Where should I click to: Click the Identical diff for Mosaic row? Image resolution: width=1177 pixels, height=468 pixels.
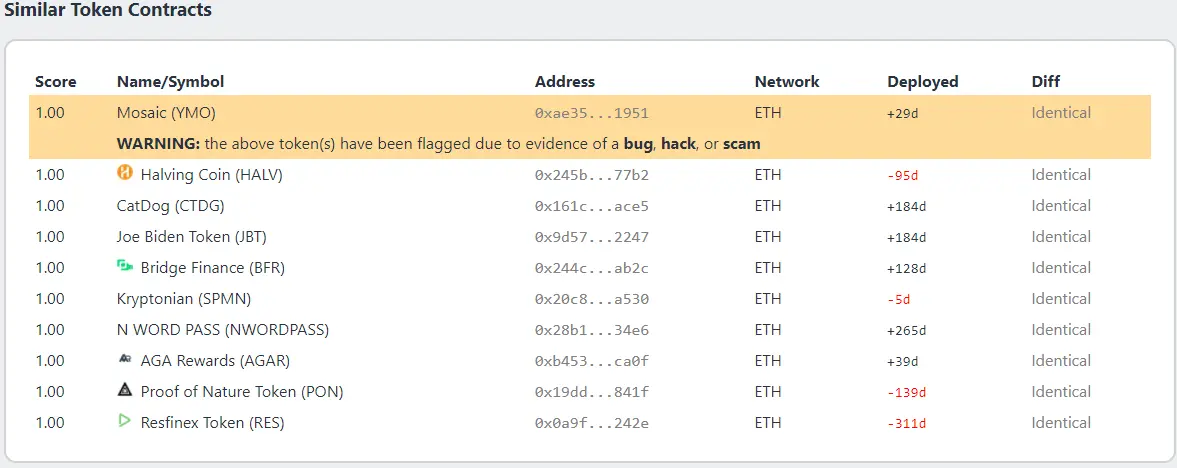coord(1061,113)
